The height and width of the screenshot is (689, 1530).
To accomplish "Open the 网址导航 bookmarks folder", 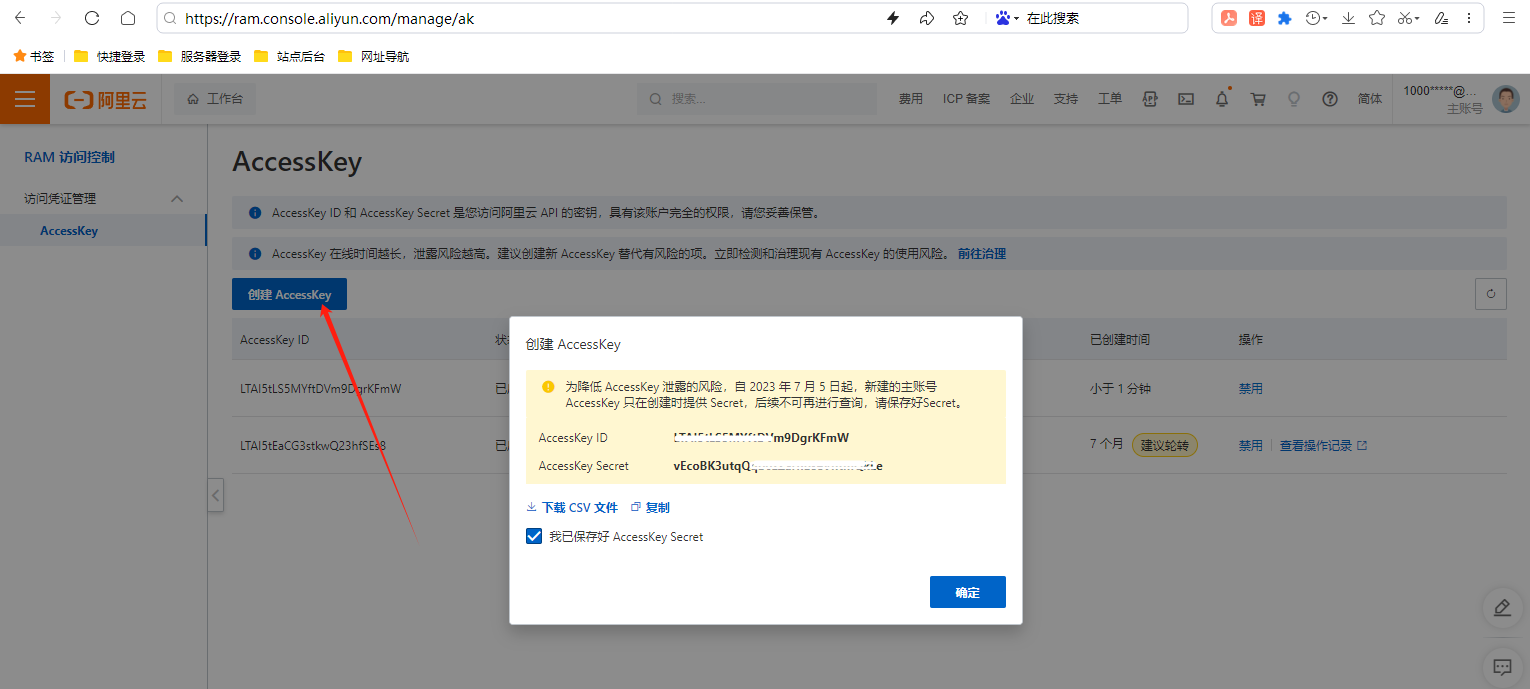I will pos(373,56).
